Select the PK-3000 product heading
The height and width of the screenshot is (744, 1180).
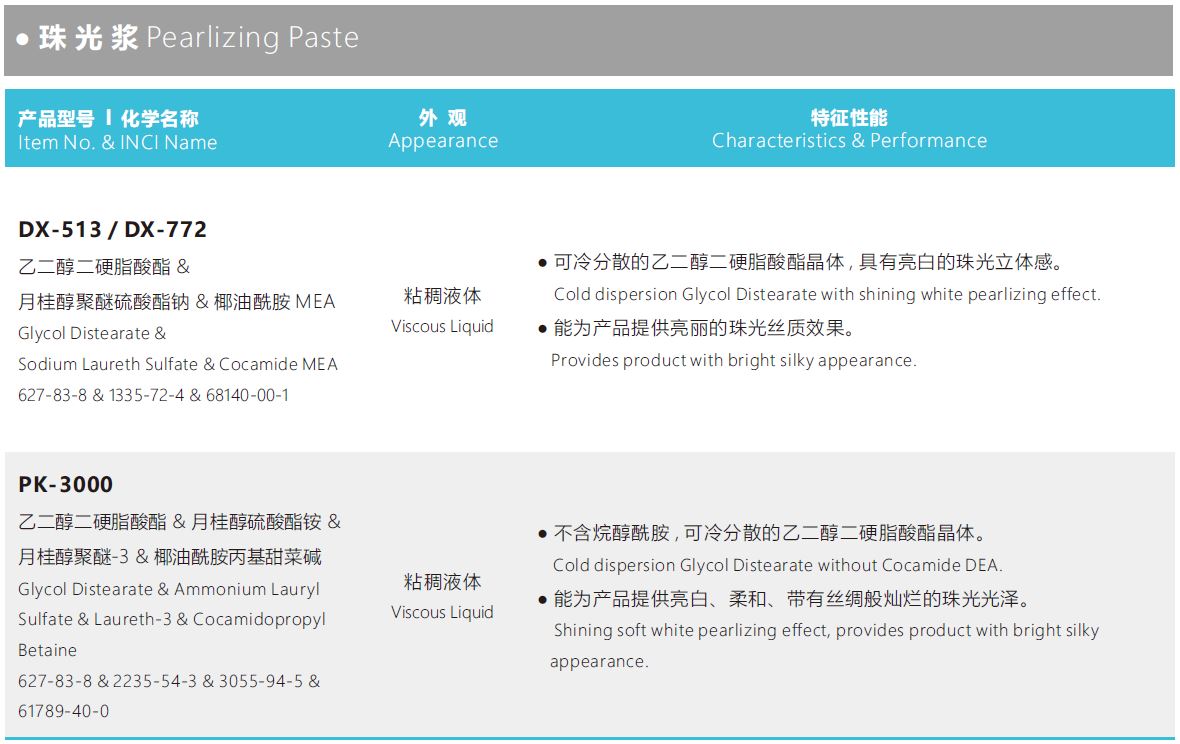(66, 484)
